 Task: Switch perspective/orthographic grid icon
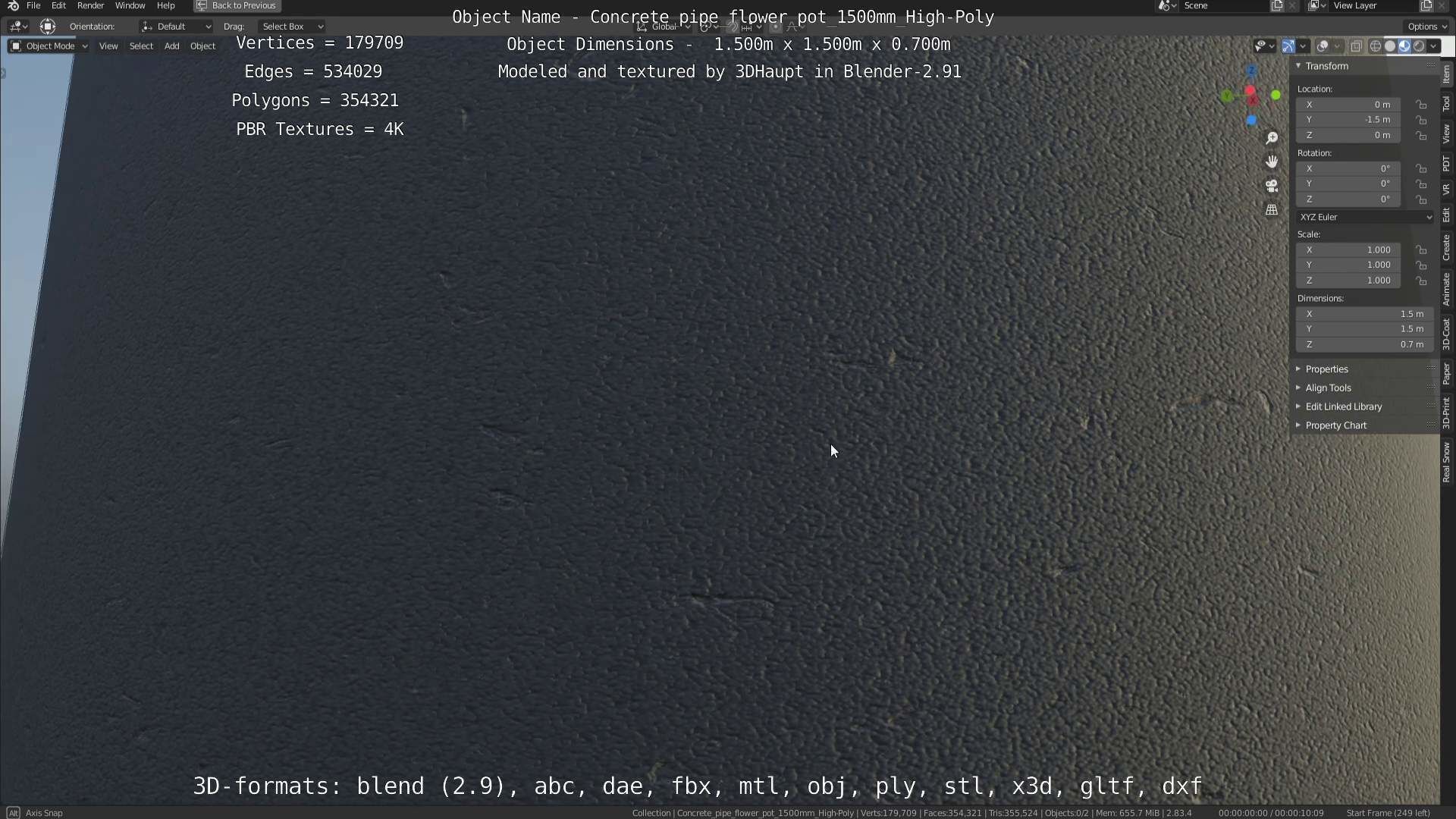[1272, 210]
